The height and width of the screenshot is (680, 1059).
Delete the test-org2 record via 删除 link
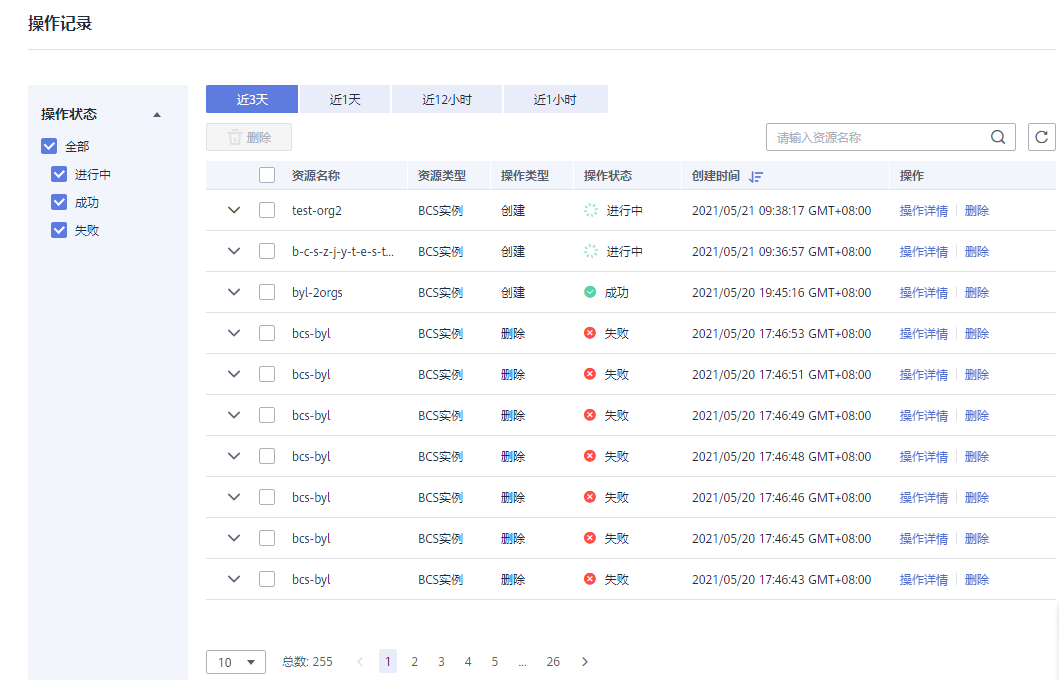(977, 211)
